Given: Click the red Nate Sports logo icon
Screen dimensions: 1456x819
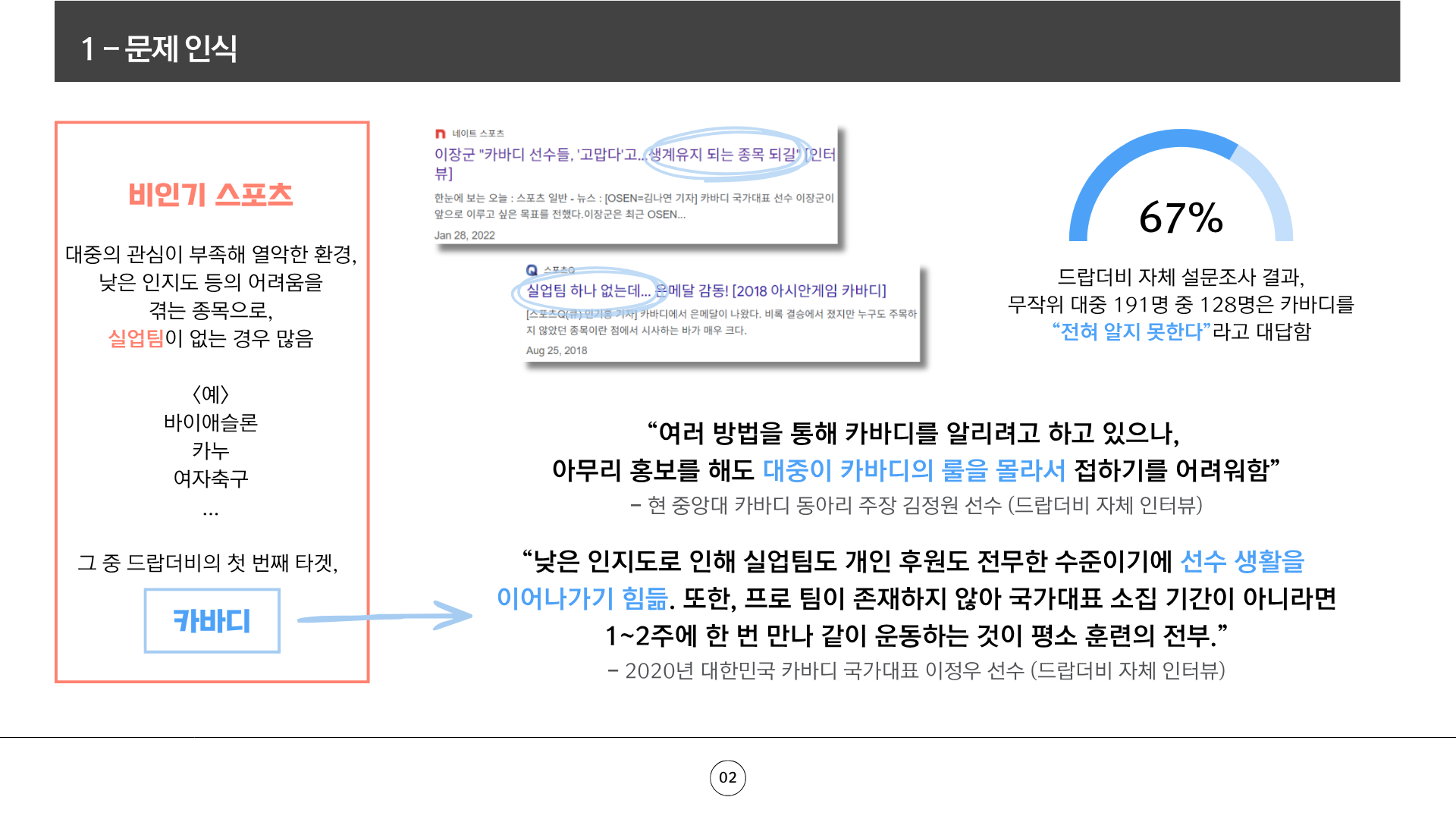Looking at the screenshot, I should click(x=440, y=133).
